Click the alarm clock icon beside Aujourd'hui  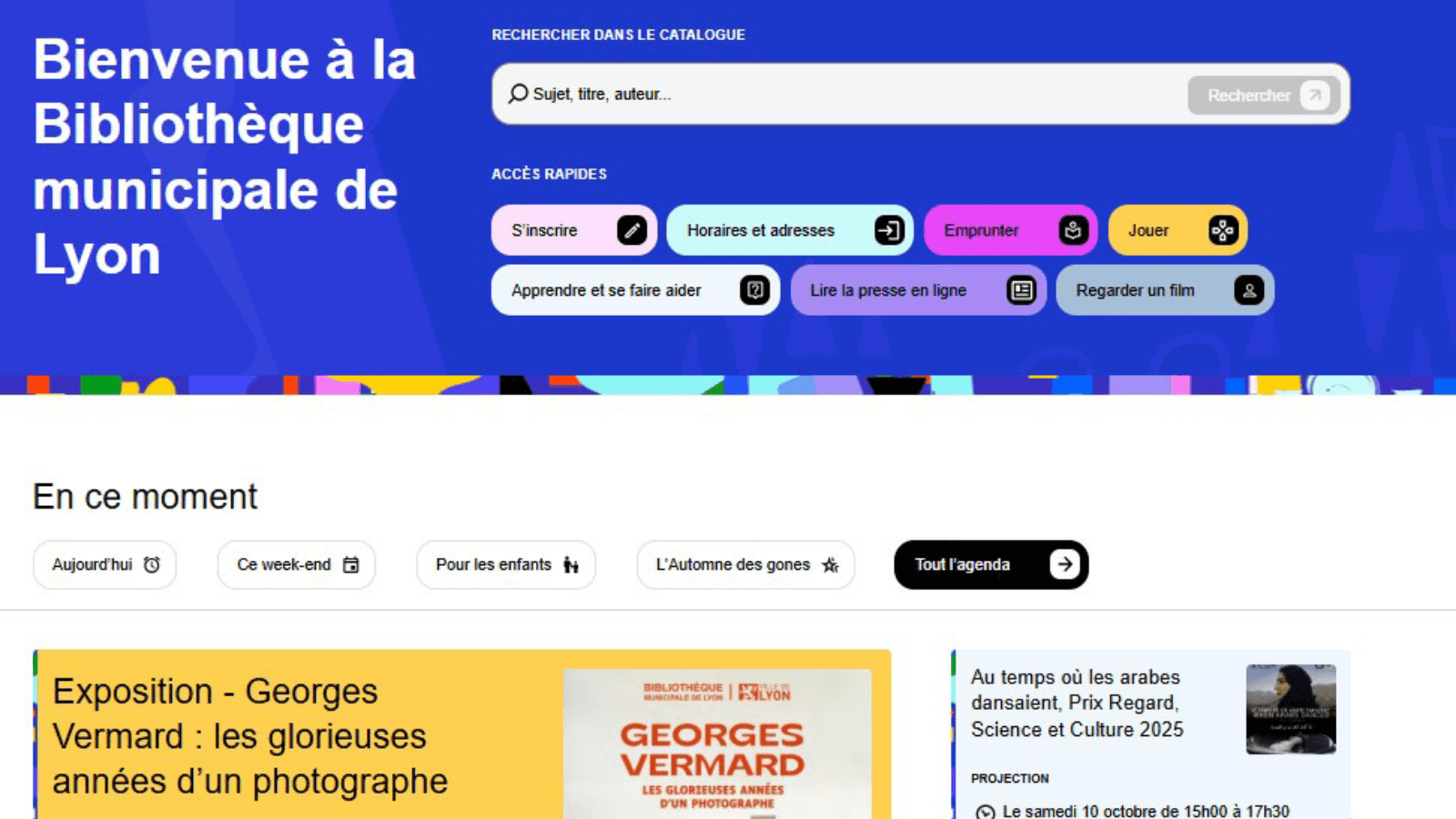pyautogui.click(x=152, y=564)
